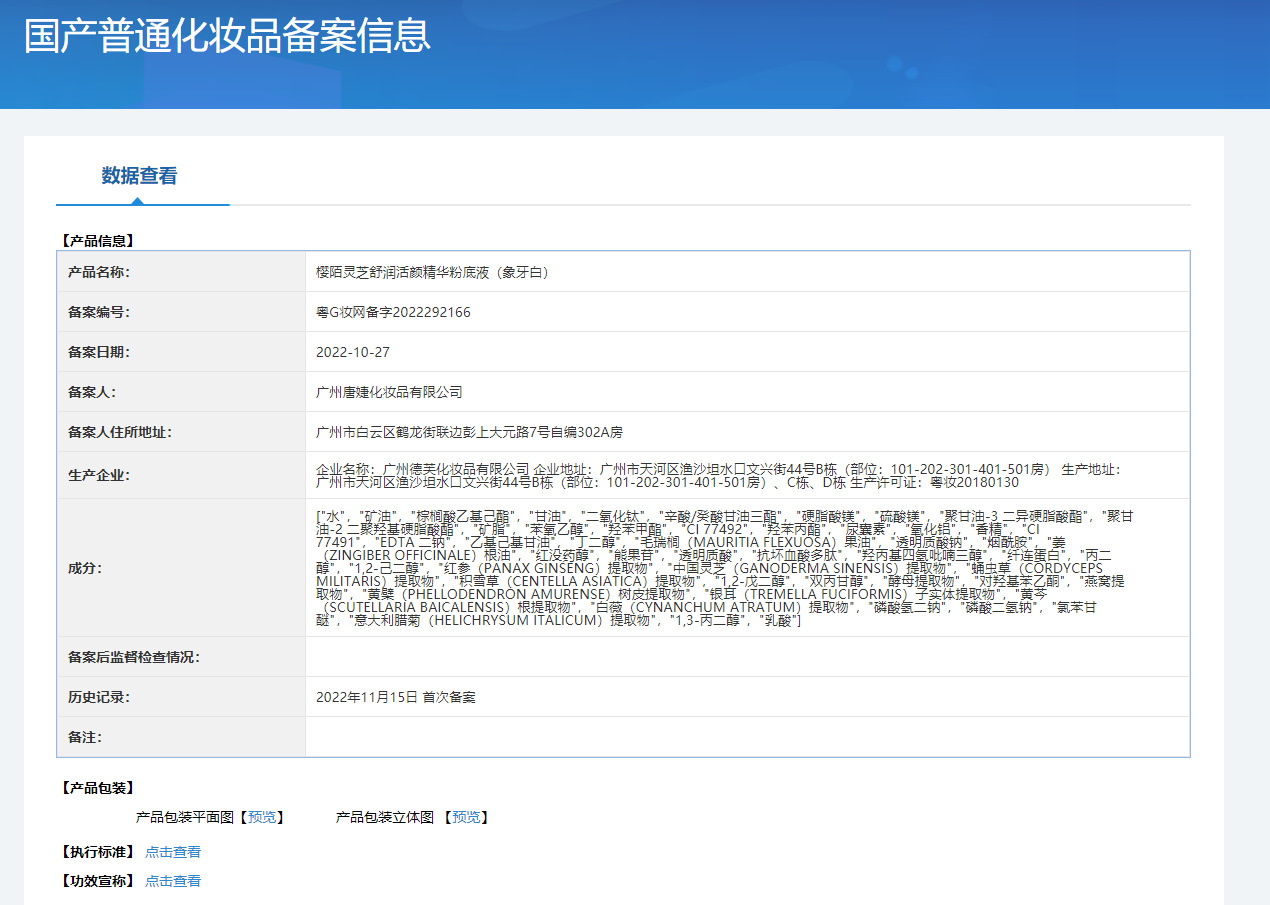Select the 备案日期 label cell
Screen dimensions: 1270x905
pyautogui.click(x=181, y=352)
